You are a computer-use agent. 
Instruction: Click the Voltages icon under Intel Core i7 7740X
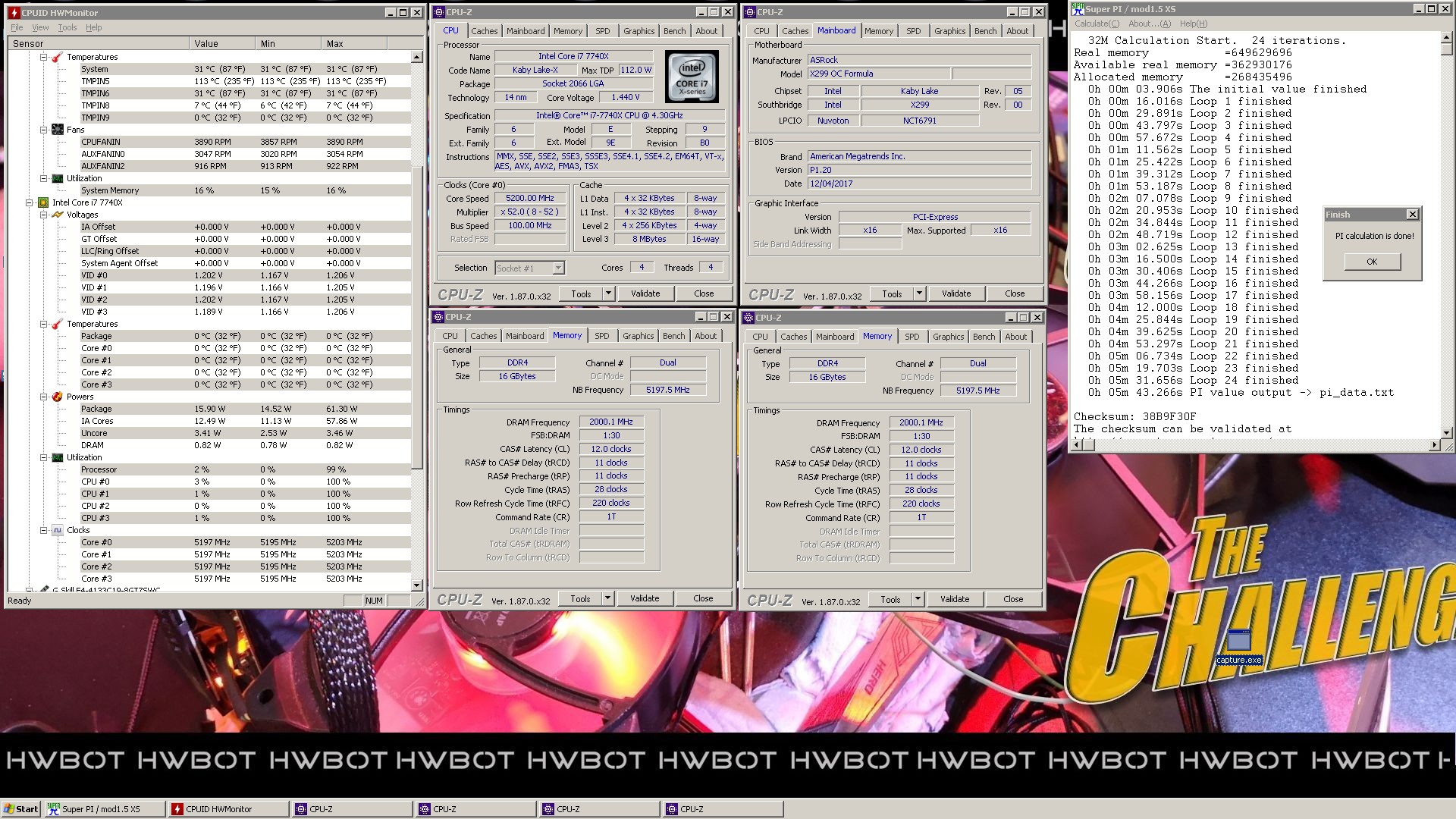(x=57, y=215)
